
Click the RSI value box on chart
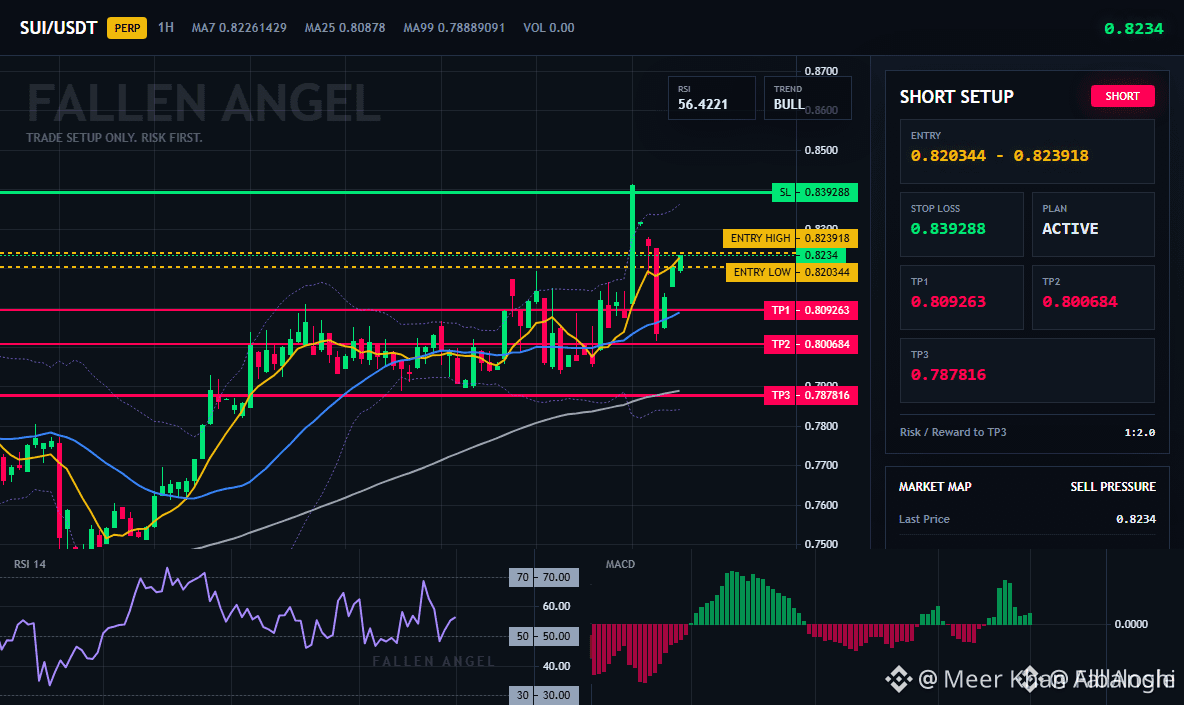click(x=711, y=98)
